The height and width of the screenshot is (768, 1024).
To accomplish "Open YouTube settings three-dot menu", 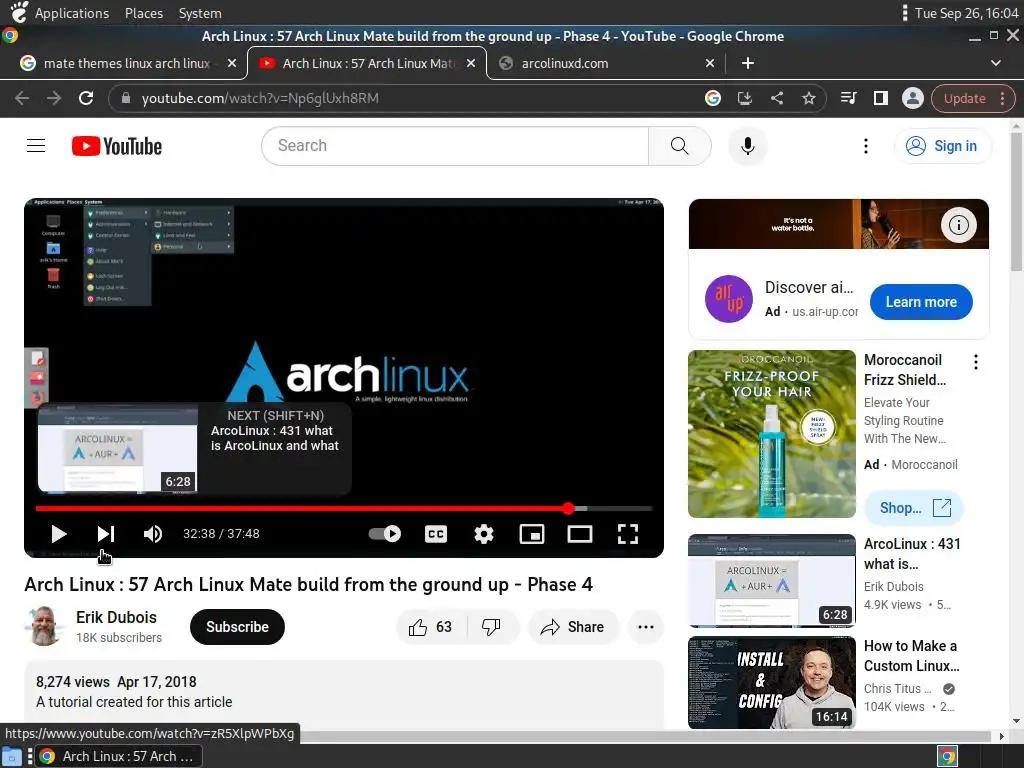I will [866, 146].
